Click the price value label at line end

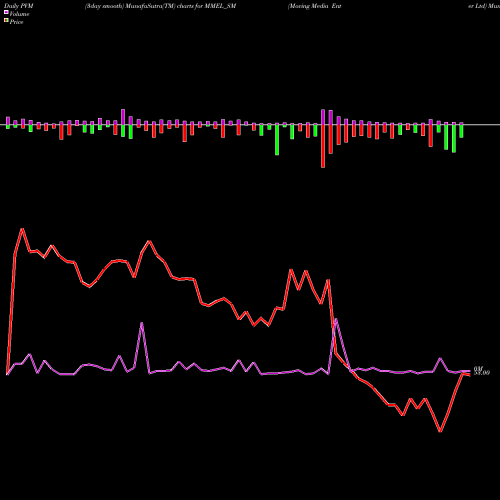pyautogui.click(x=482, y=373)
